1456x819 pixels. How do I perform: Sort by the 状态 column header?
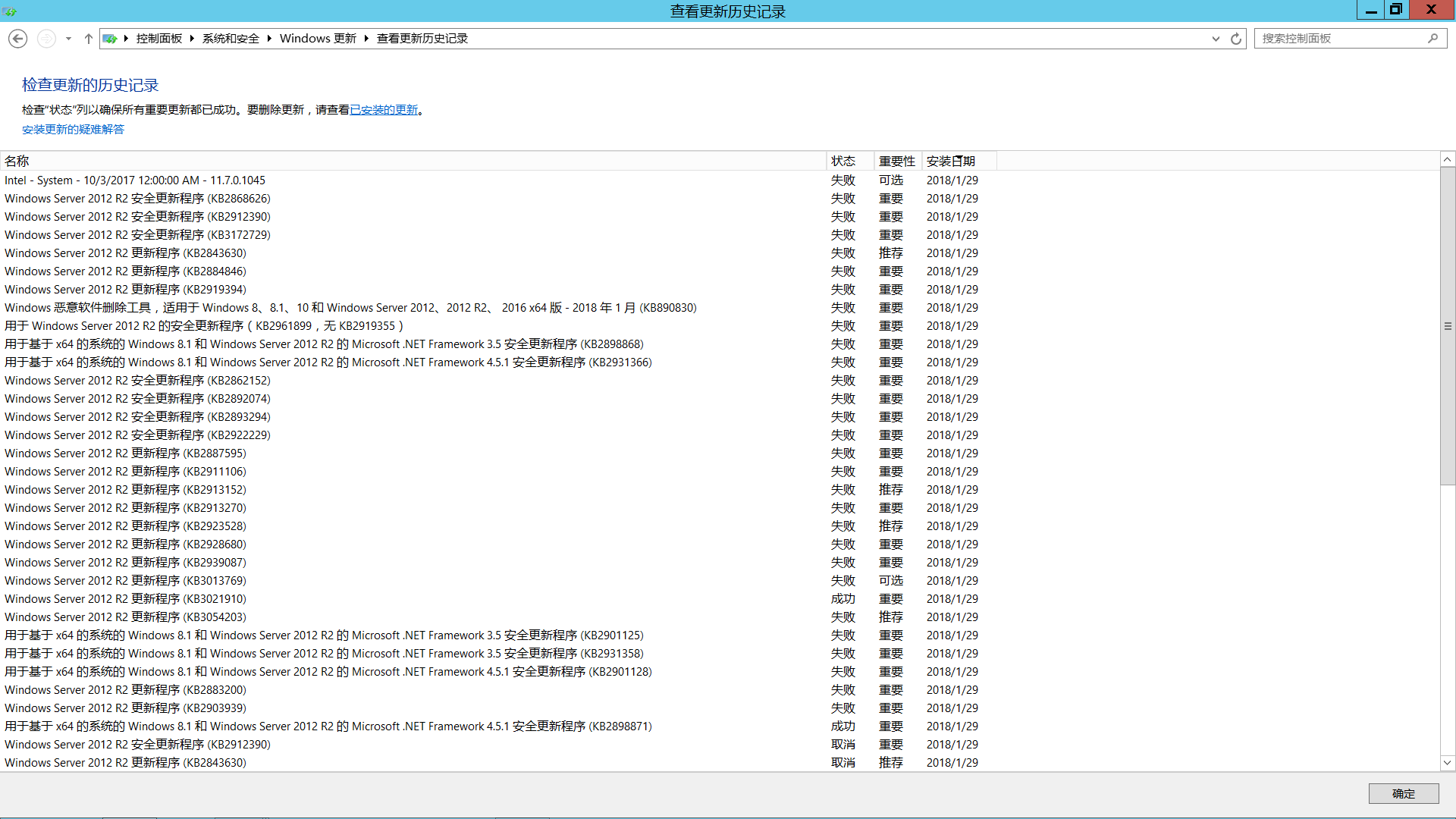click(x=843, y=161)
